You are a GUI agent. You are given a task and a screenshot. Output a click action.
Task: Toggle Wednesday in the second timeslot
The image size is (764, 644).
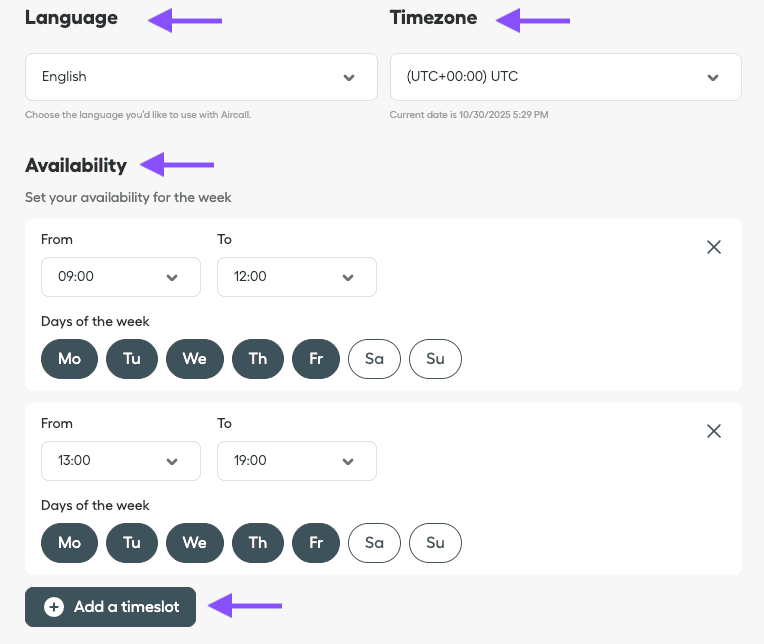[x=194, y=543]
